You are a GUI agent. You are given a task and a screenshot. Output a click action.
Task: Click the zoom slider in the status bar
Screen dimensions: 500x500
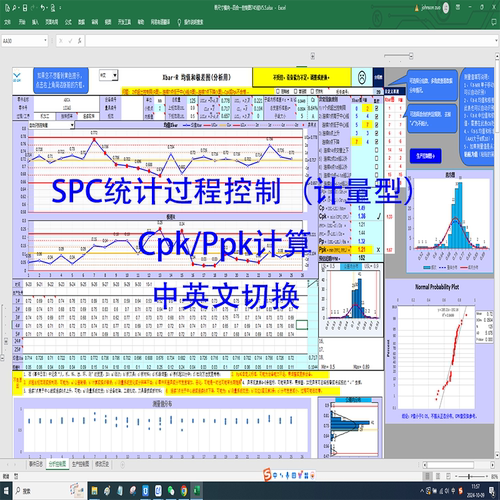[x=469, y=476]
